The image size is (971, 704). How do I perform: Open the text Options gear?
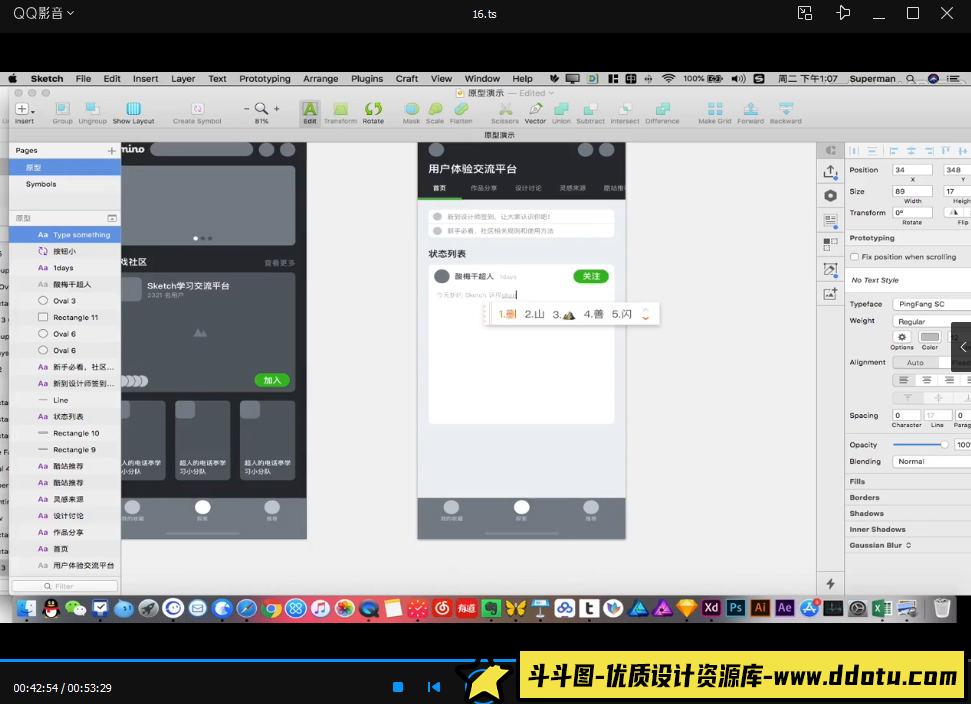(x=902, y=337)
